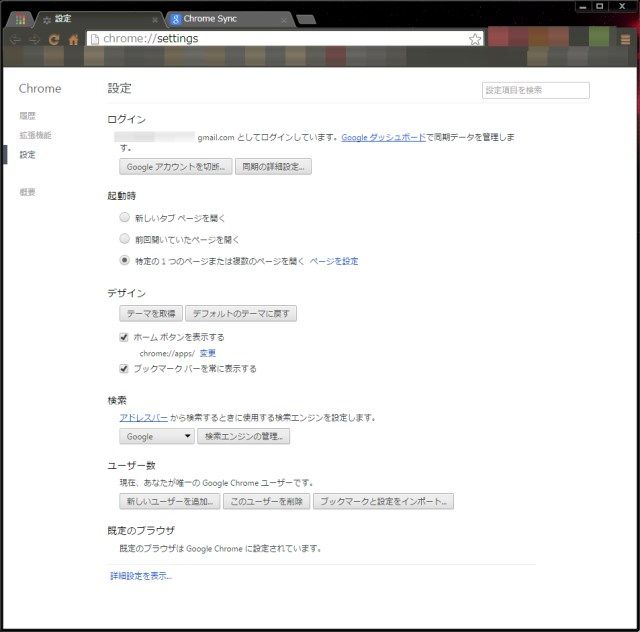Switch to the Chrome Sync tab
The width and height of the screenshot is (640, 632).
pos(229,19)
